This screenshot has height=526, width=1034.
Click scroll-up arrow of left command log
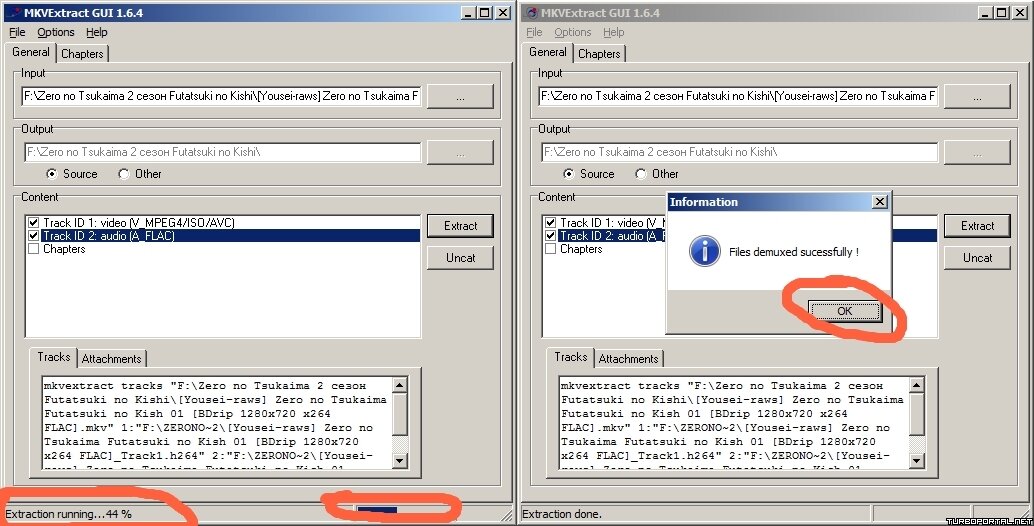(x=400, y=385)
